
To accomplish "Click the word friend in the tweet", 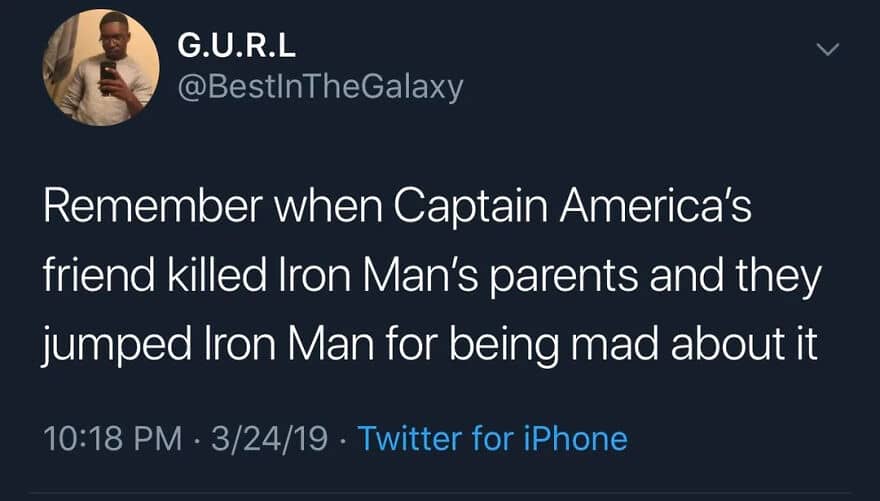I will 99,275.
